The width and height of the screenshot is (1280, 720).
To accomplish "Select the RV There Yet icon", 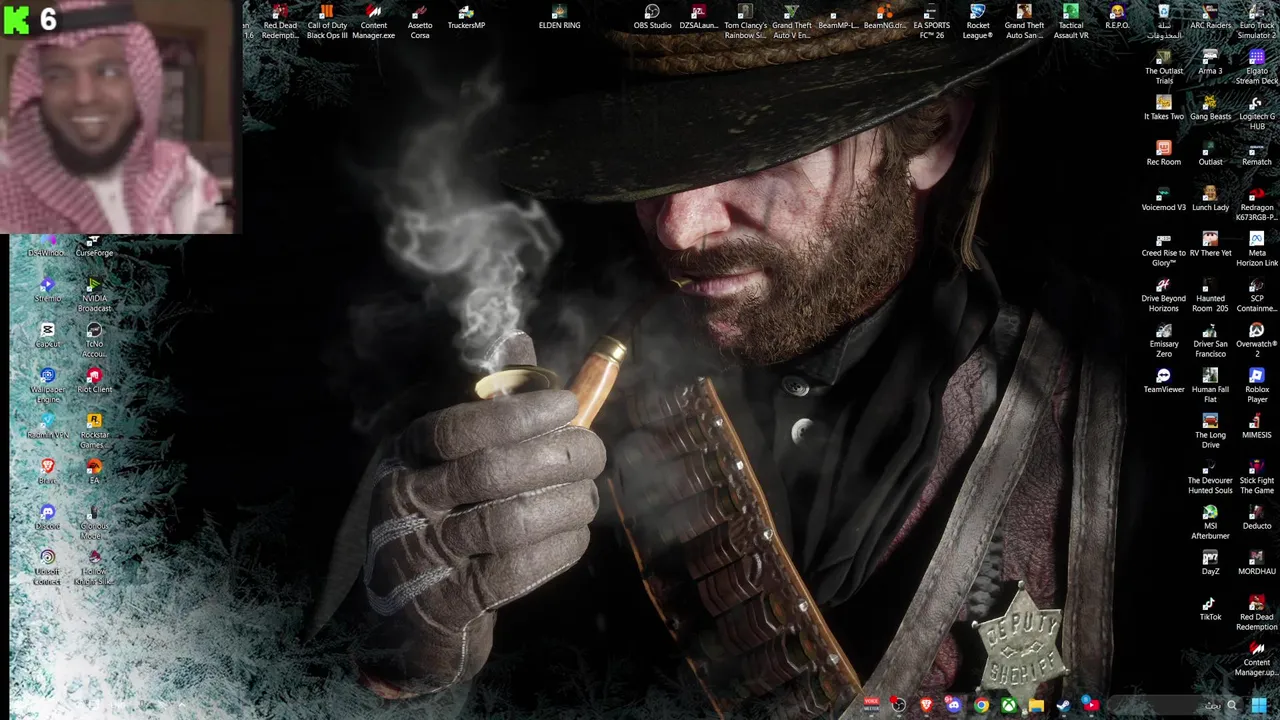I will tap(1210, 244).
